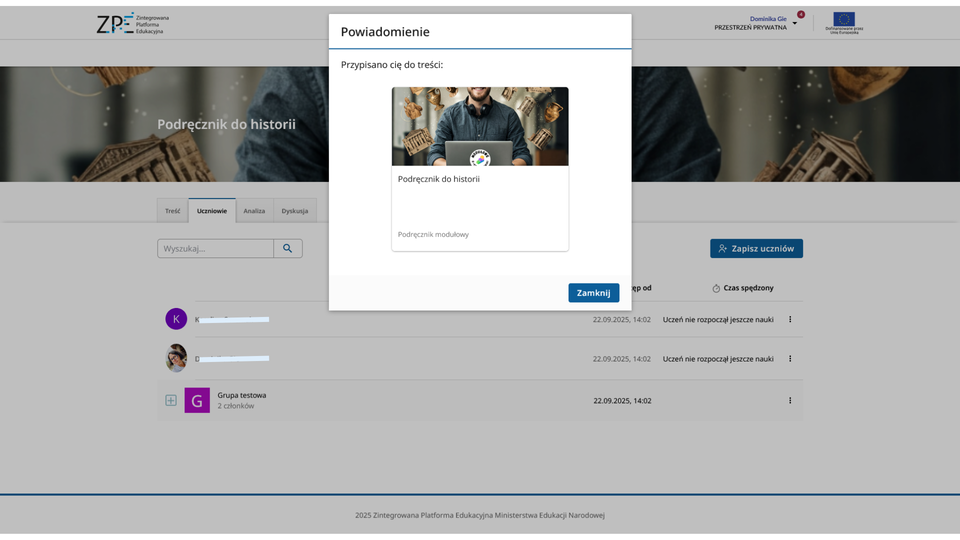Image resolution: width=960 pixels, height=540 pixels.
Task: Open the red notification counter badge
Action: (x=800, y=15)
